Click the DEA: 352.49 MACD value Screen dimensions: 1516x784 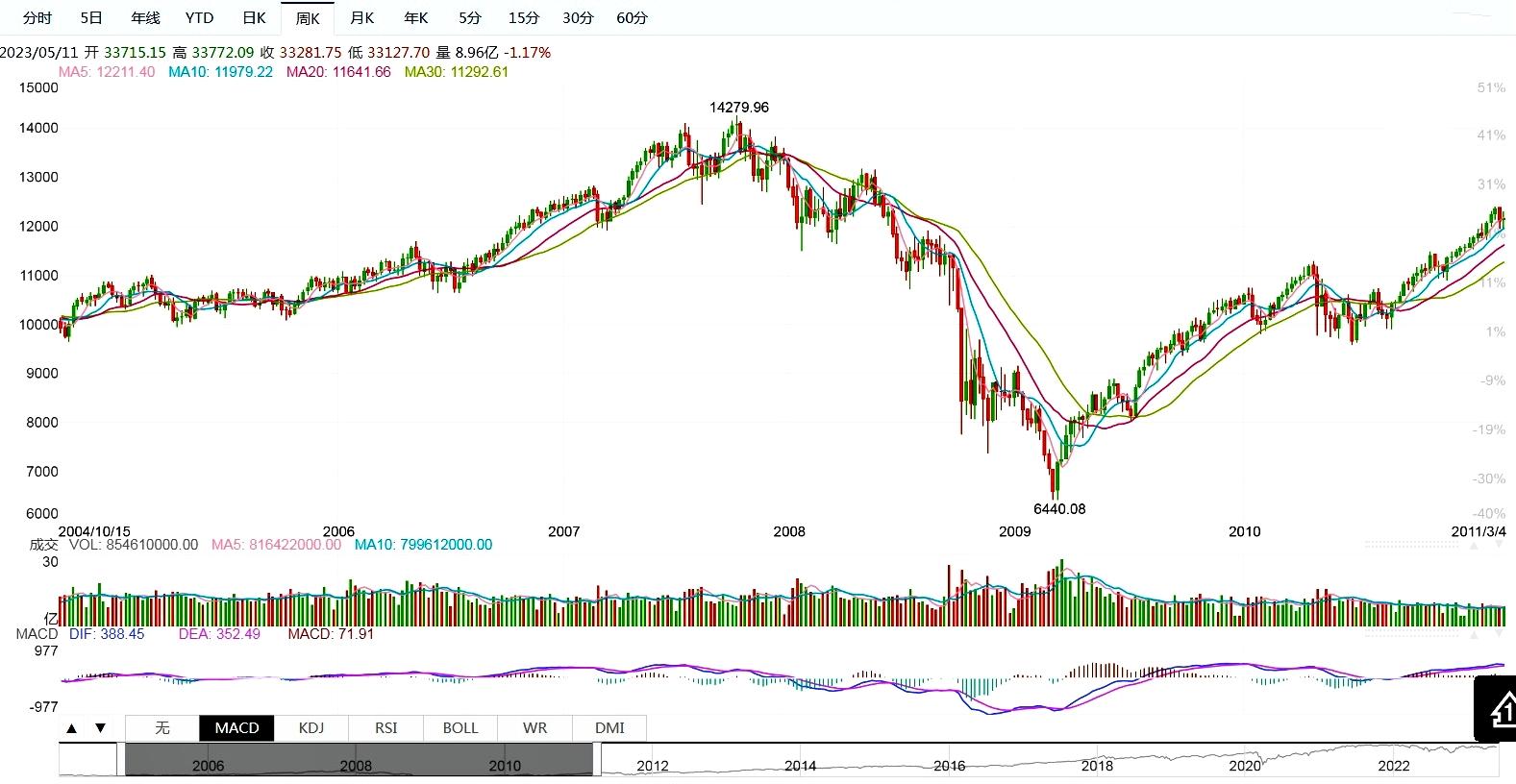219,634
